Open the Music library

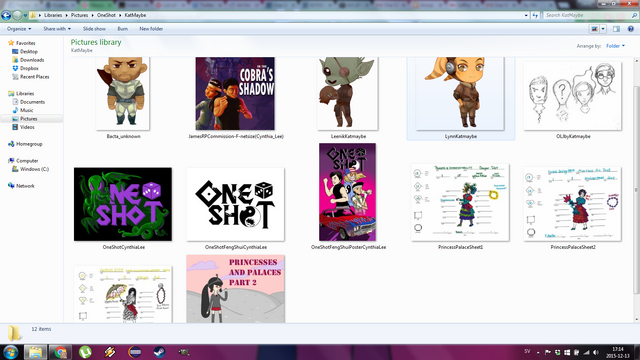pos(27,110)
